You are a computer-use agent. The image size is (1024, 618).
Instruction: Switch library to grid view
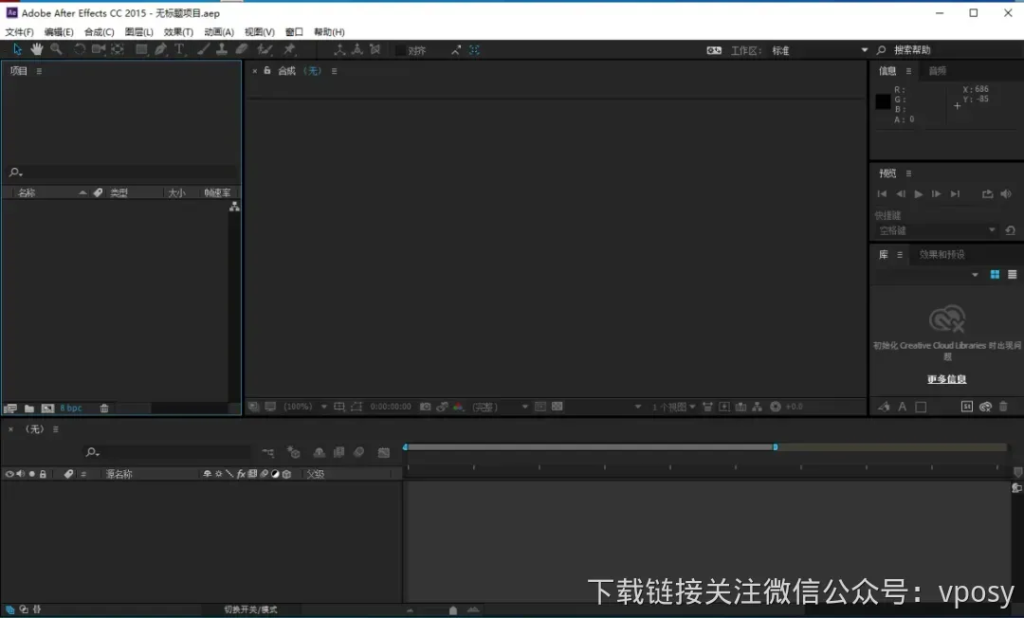point(995,275)
